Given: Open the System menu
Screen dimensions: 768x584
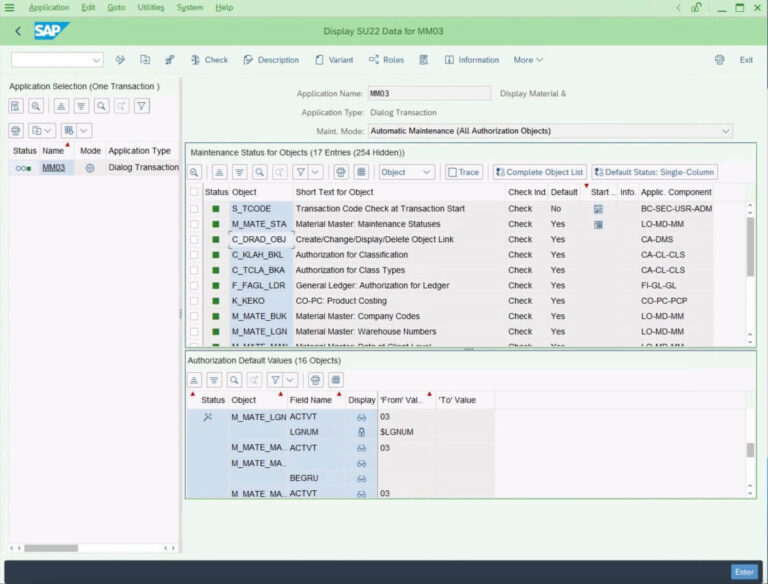Looking at the screenshot, I should click(190, 7).
